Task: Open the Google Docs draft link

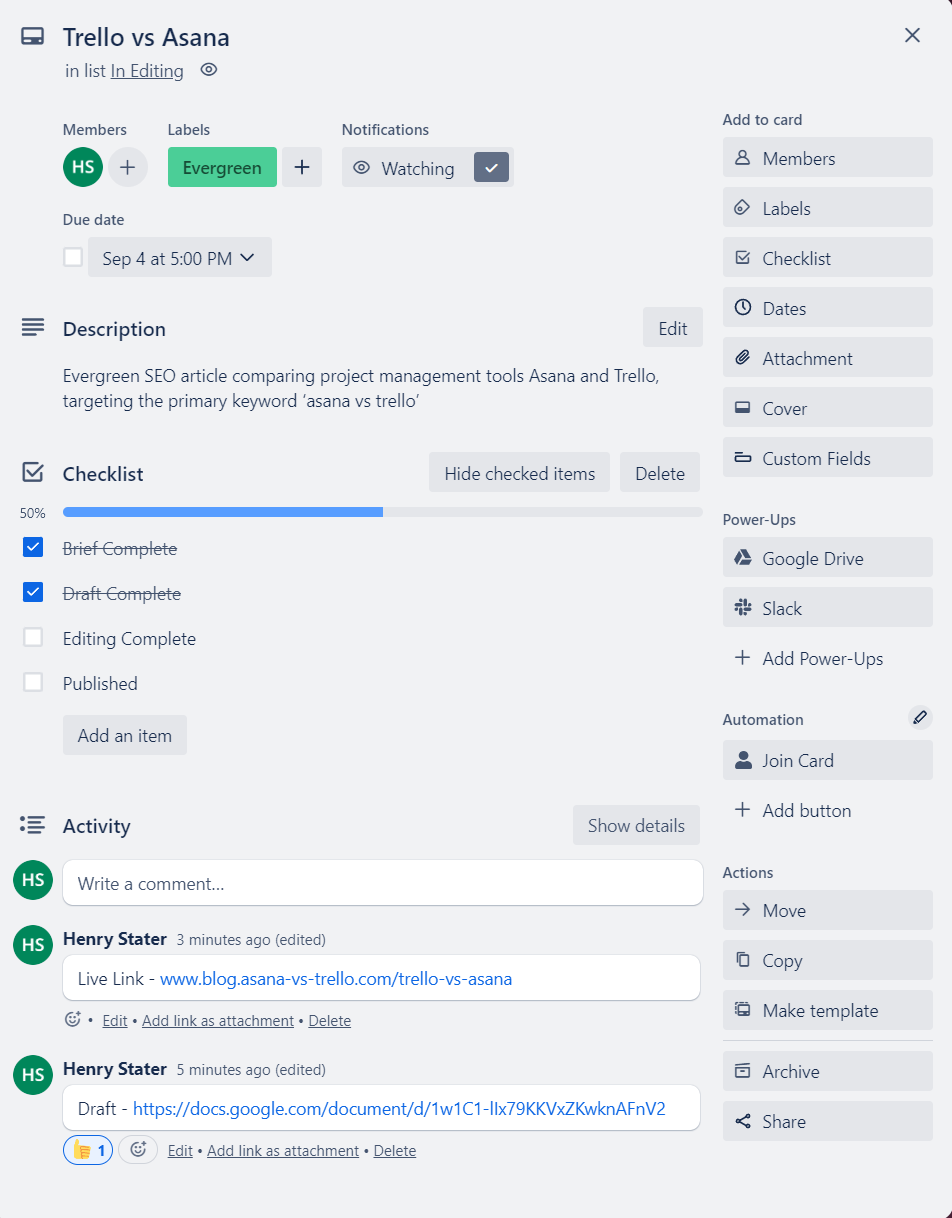Action: 399,1108
